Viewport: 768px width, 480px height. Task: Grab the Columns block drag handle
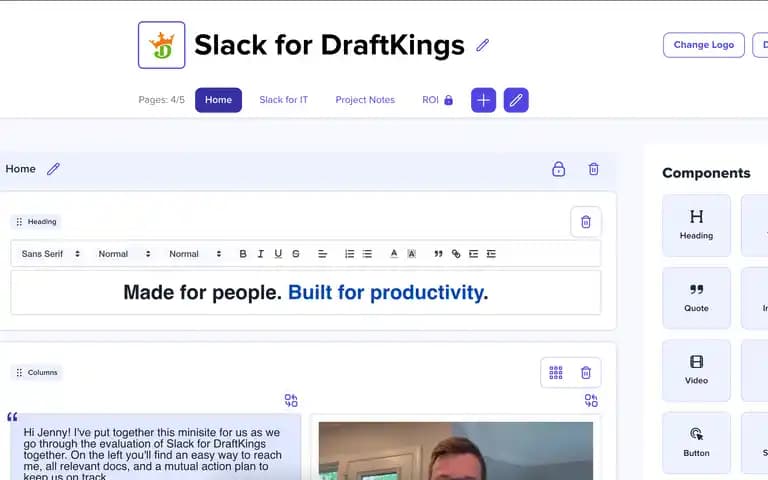[x=19, y=373]
